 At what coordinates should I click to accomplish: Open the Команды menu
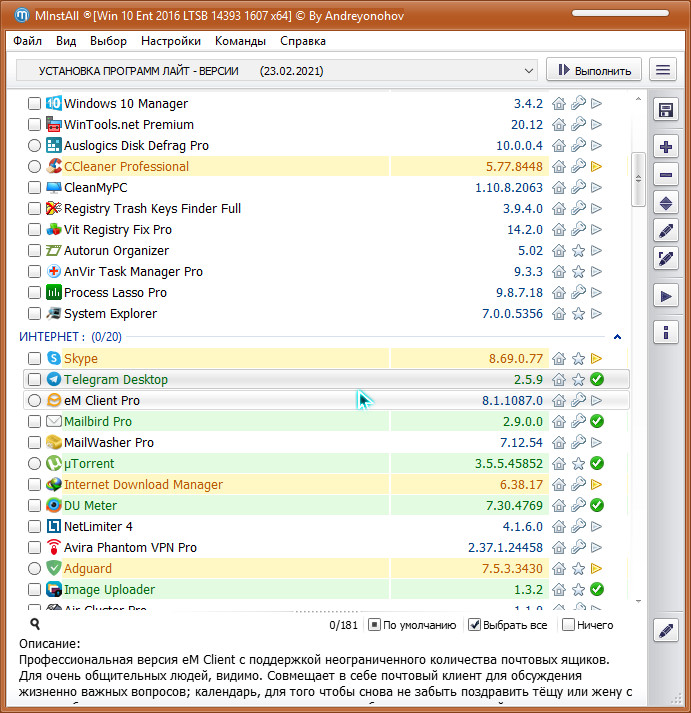[240, 41]
